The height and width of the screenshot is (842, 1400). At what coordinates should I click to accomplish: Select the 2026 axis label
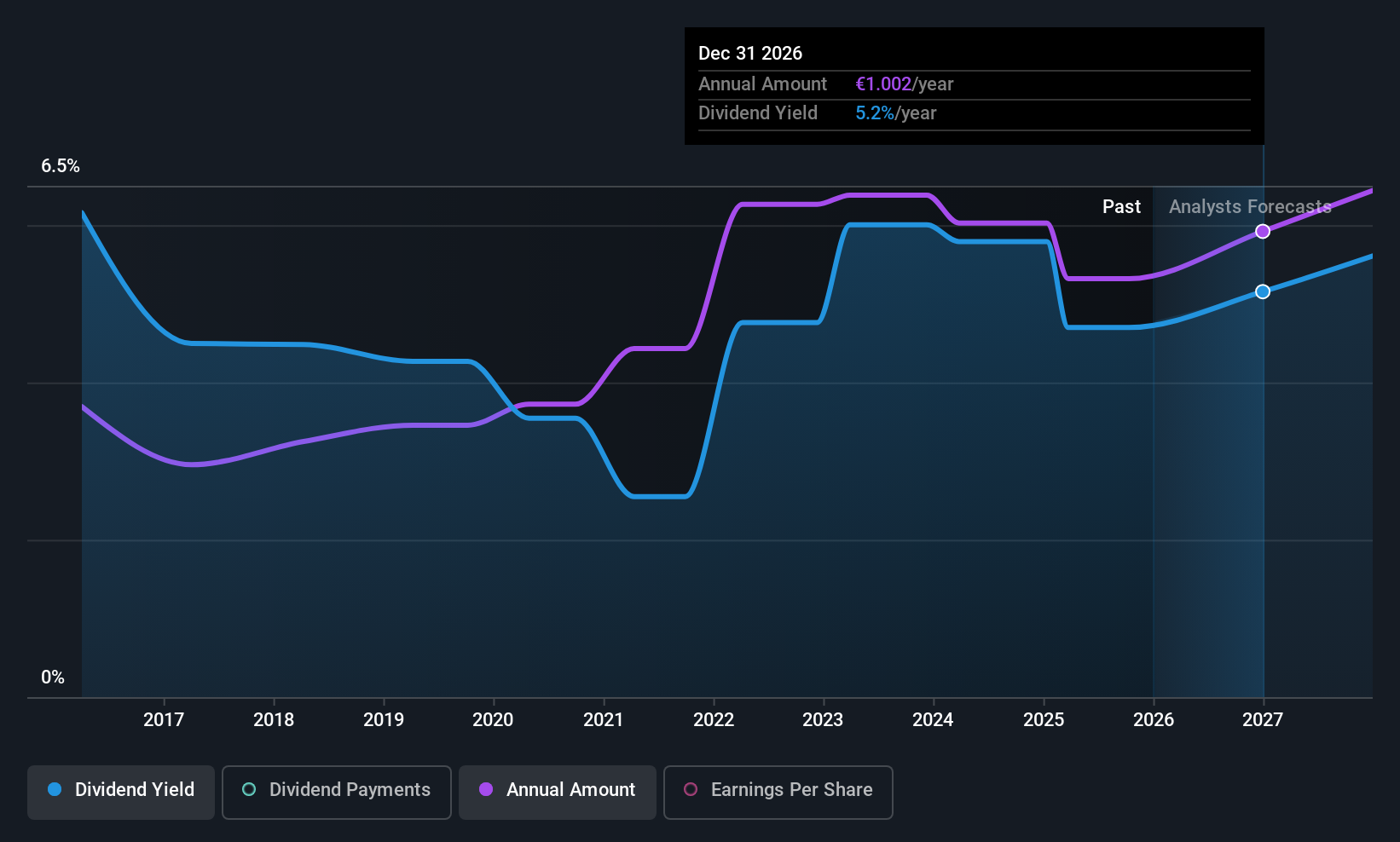click(x=1154, y=720)
